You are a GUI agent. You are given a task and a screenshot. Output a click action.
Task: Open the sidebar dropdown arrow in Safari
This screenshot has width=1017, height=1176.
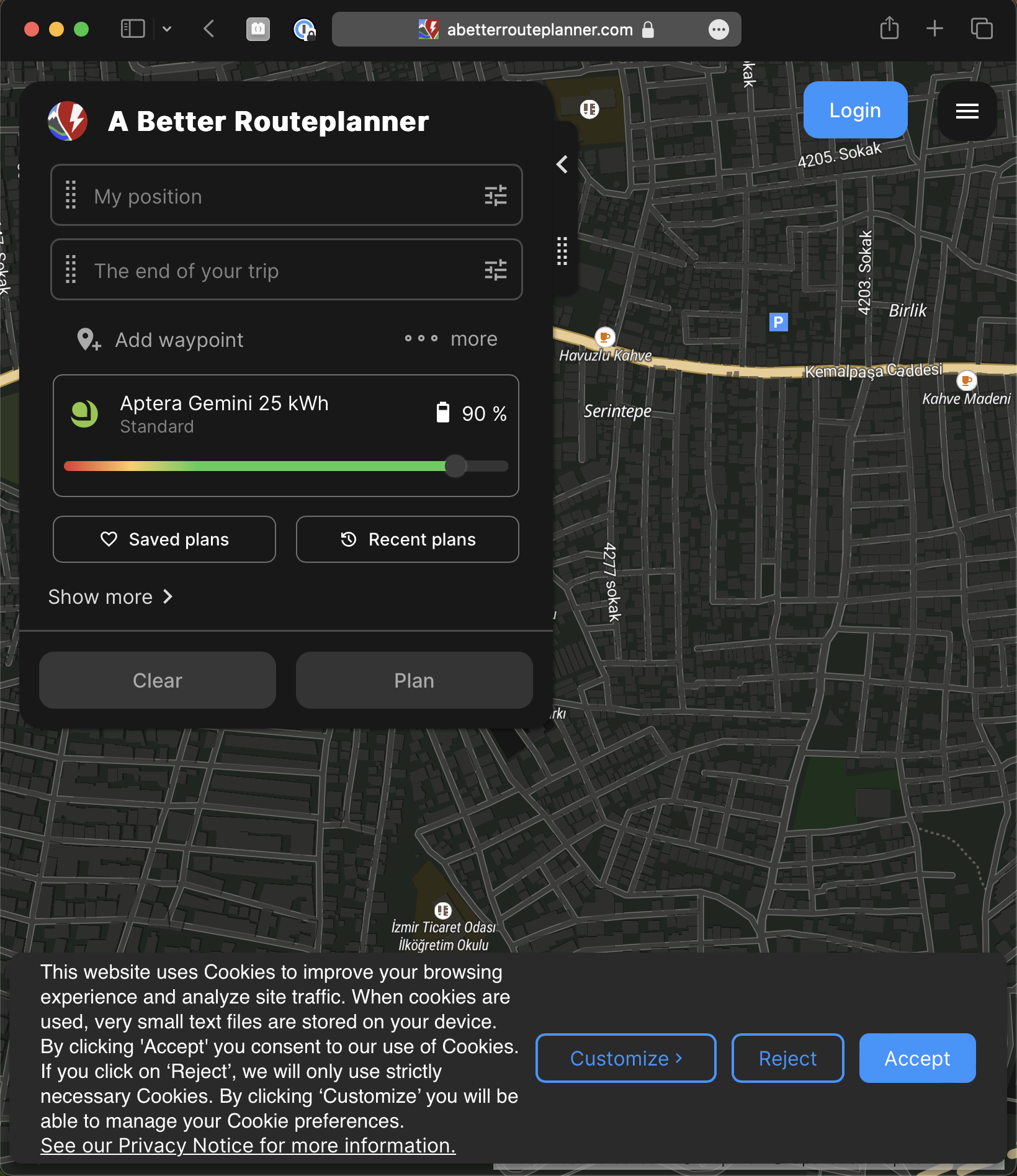(x=167, y=29)
